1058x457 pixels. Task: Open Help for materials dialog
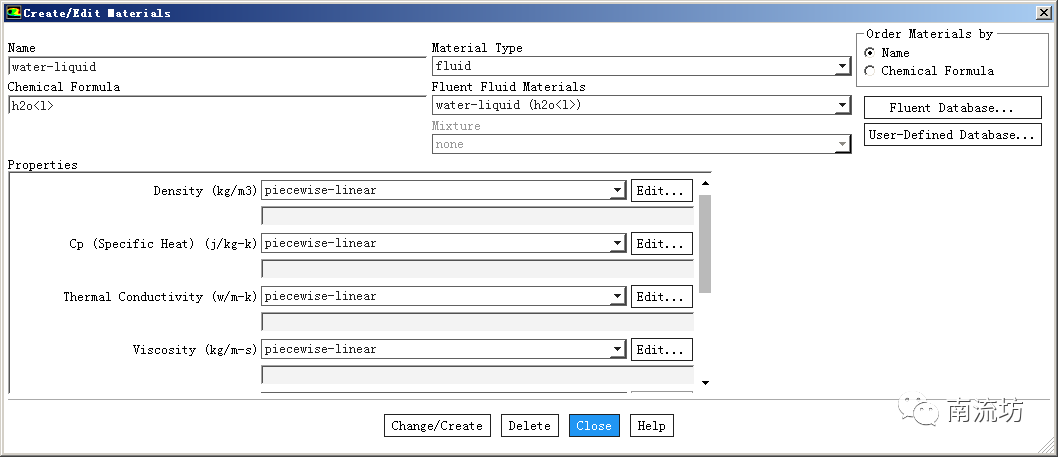click(x=652, y=426)
